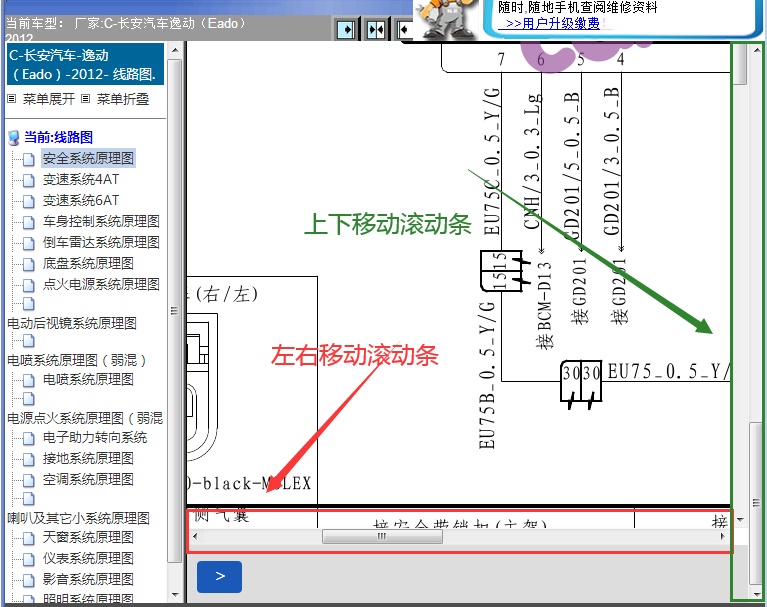Image resolution: width=767 pixels, height=607 pixels.
Task: Select 车身控制系统原理图 entry
Action: coord(101,222)
